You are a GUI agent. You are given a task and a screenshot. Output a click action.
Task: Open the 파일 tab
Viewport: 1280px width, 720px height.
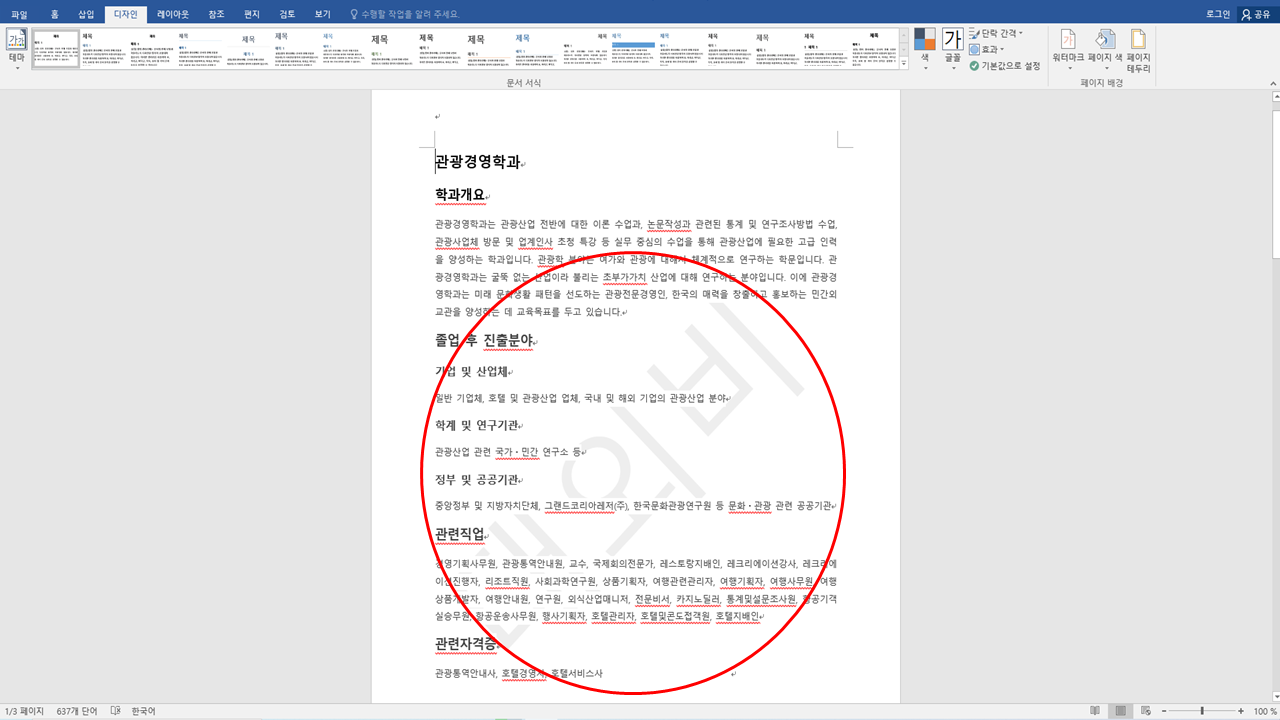20,14
